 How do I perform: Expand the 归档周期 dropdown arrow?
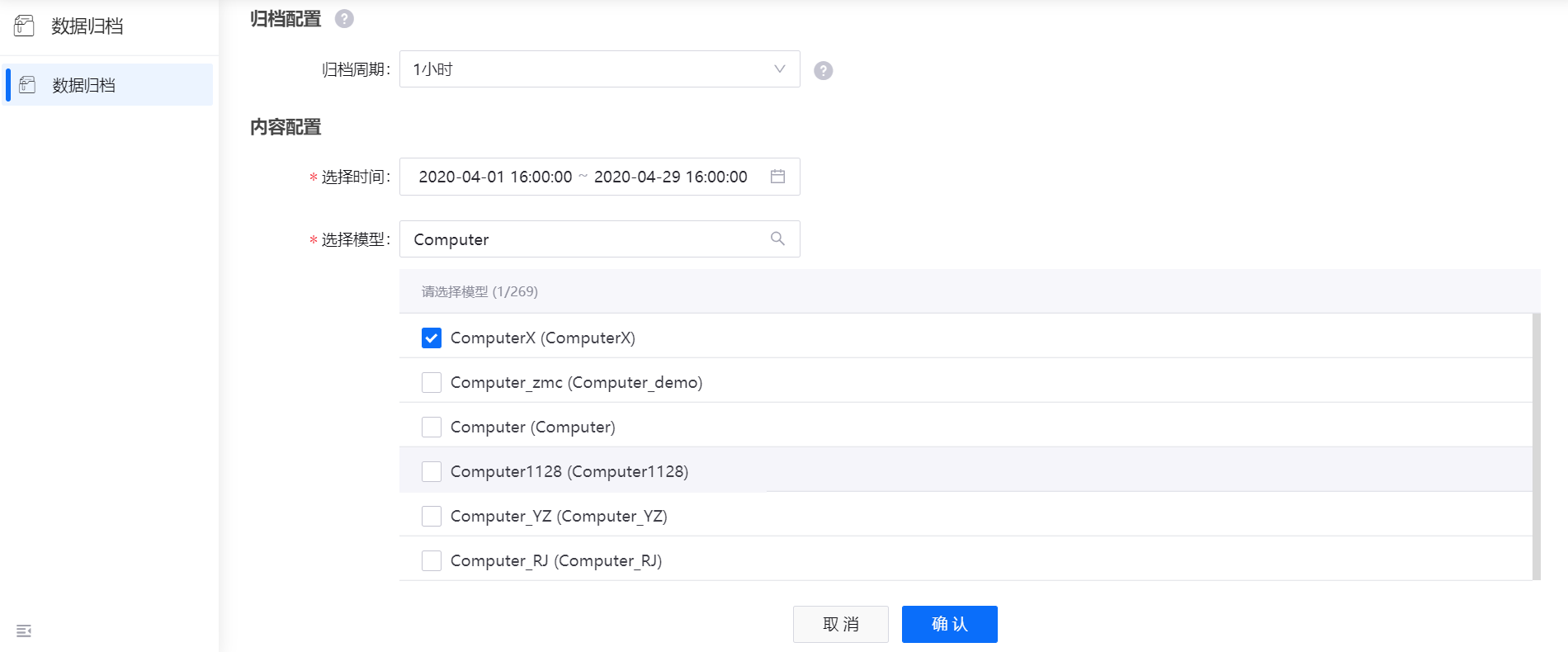779,69
